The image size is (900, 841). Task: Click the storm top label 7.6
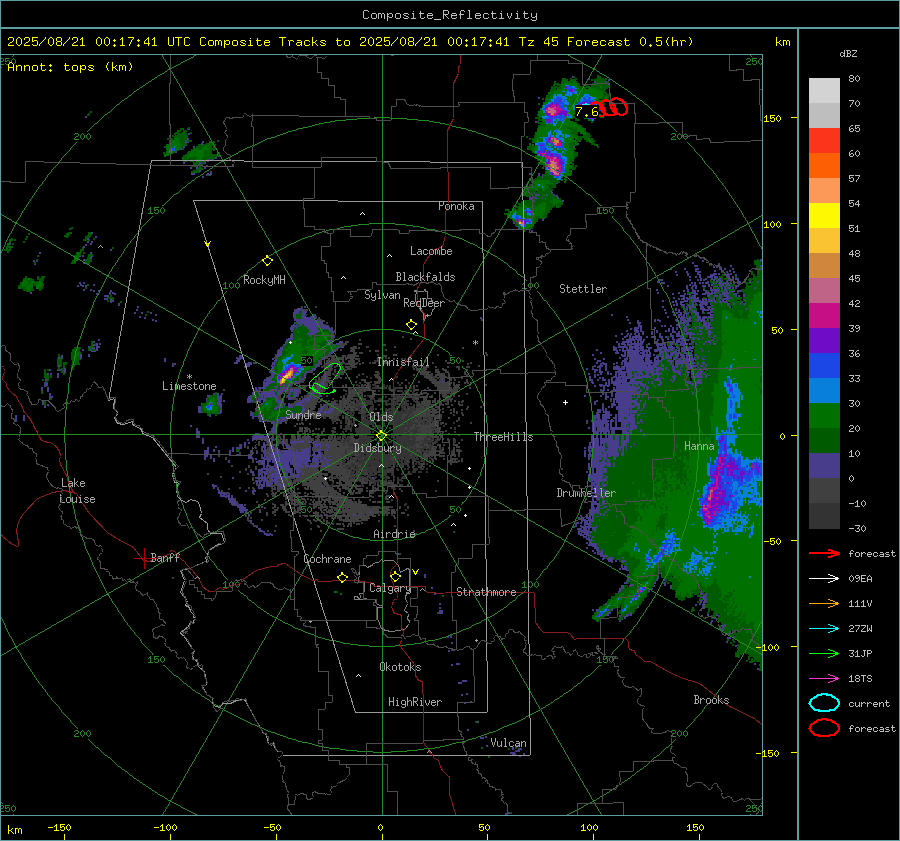[x=587, y=111]
